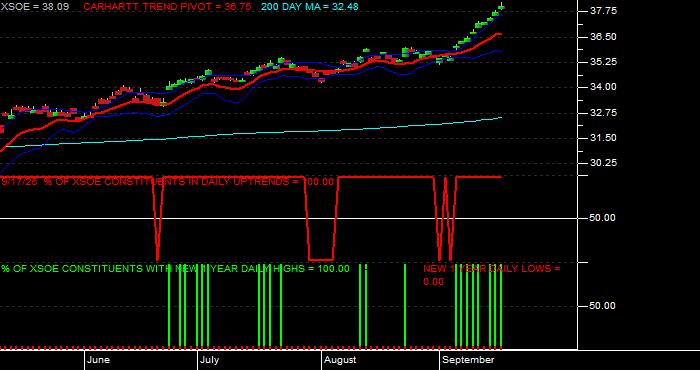Screen dimensions: 700x370
Task: Click the XSOE = 38.09 price label
Action: [x=34, y=7]
